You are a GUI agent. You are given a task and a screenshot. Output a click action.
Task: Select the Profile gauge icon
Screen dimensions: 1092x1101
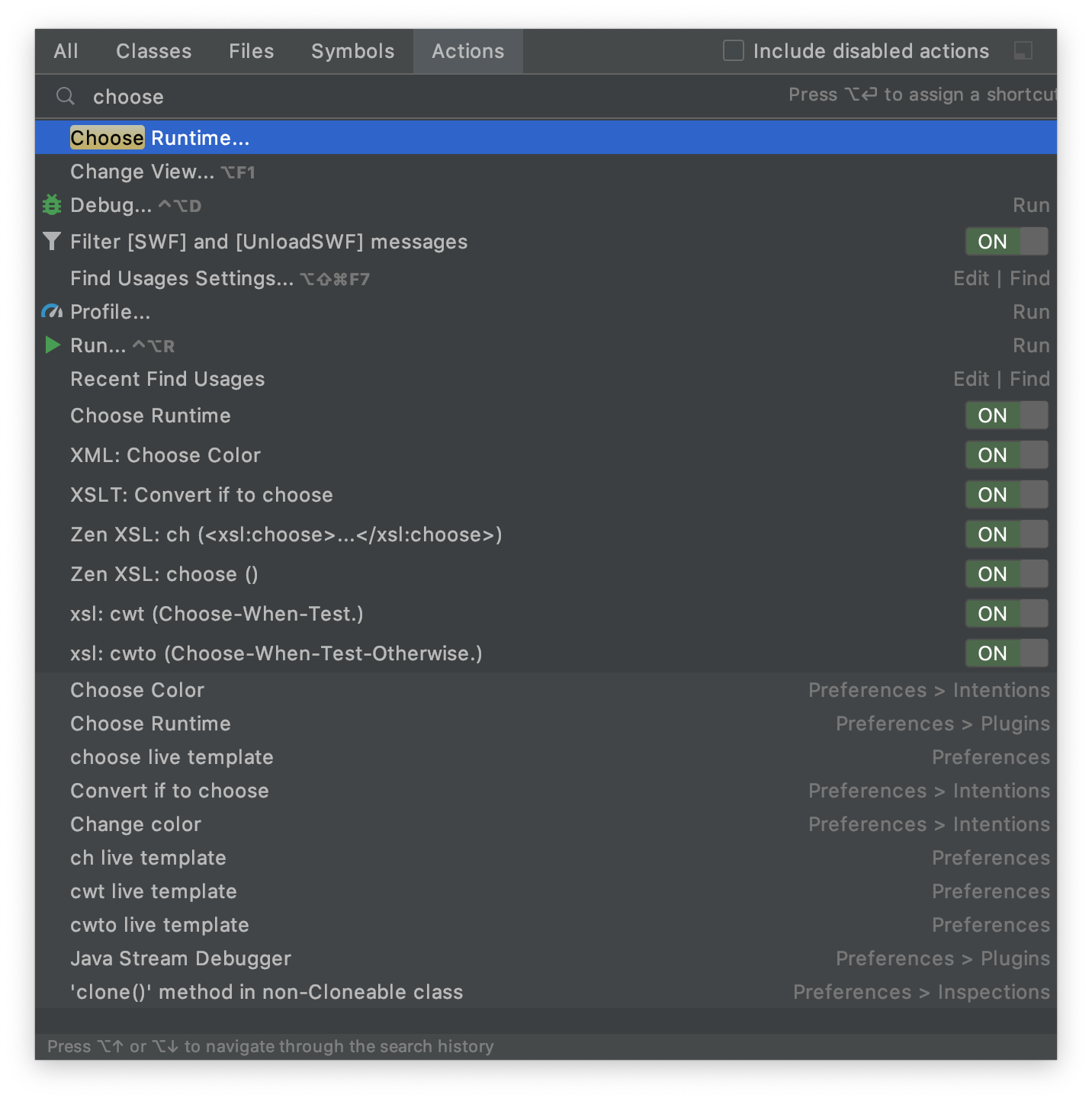coord(51,311)
